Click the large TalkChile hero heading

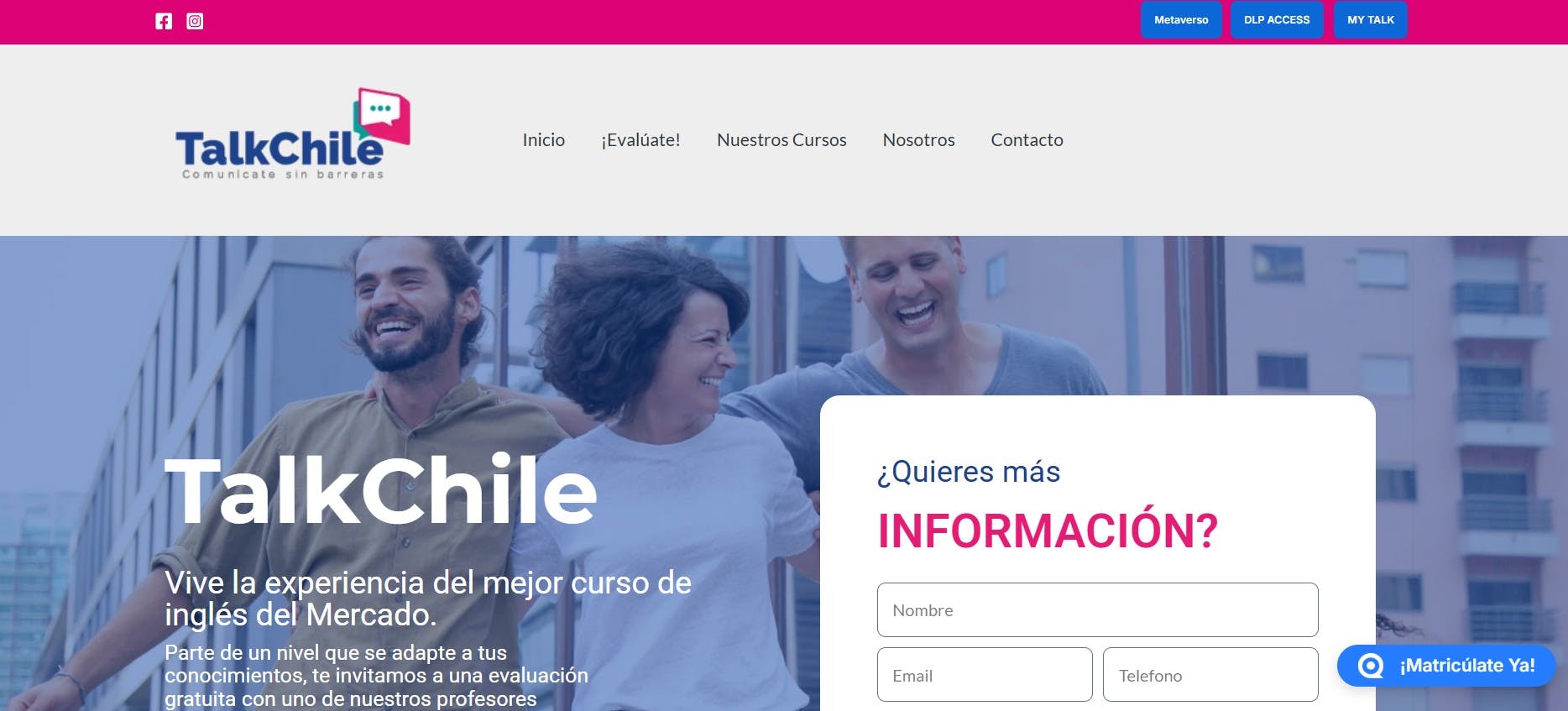point(380,490)
